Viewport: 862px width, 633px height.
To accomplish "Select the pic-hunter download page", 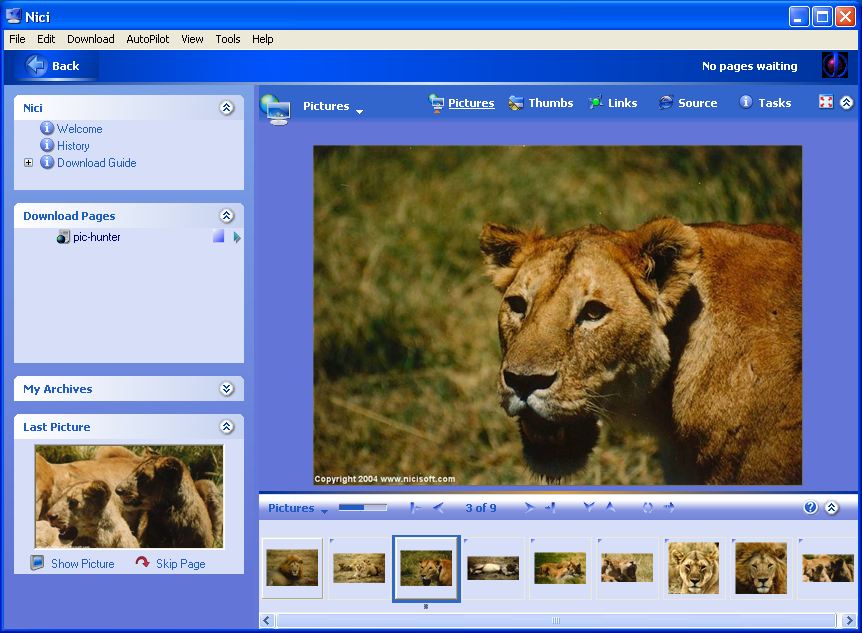I will click(x=97, y=237).
